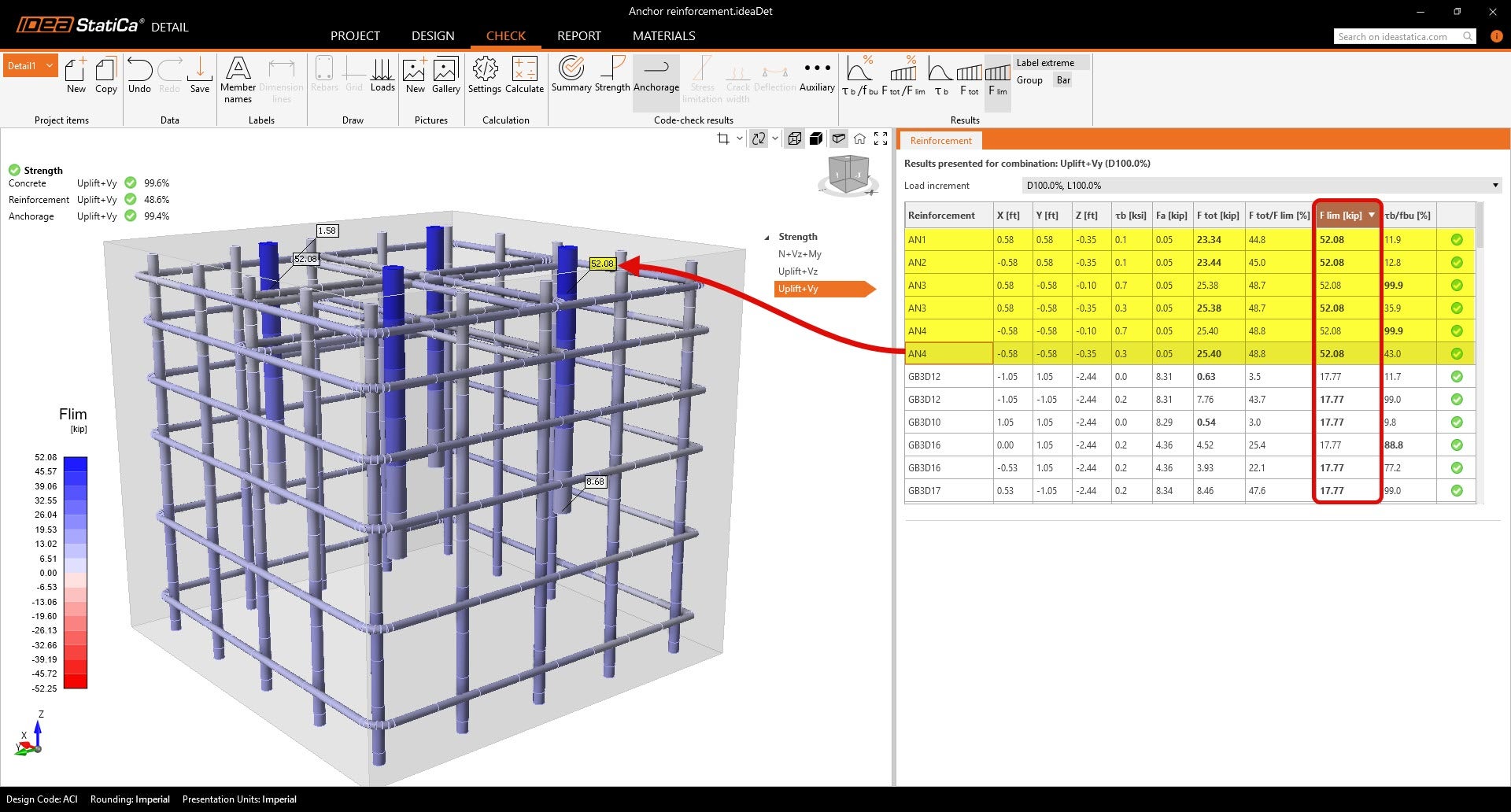The width and height of the screenshot is (1511, 812).
Task: Open the MATERIALS tab
Action: (x=663, y=35)
